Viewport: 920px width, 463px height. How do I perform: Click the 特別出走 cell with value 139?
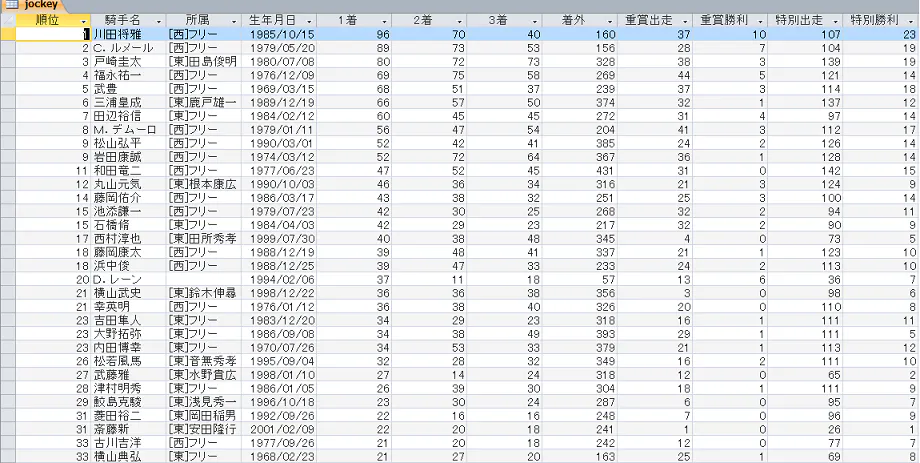[805, 61]
